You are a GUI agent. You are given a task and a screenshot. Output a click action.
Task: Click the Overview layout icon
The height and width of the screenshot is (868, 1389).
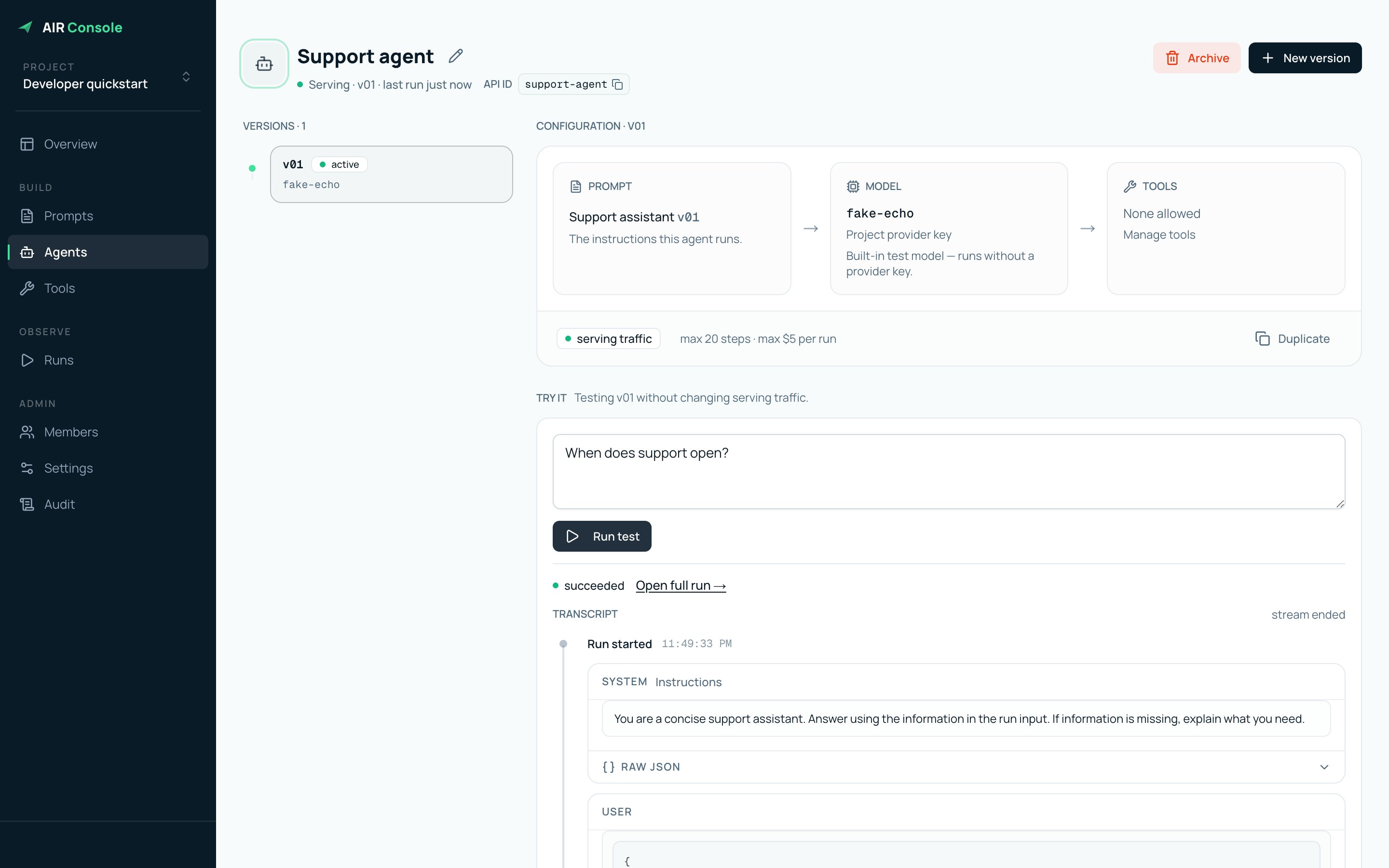pyautogui.click(x=27, y=144)
